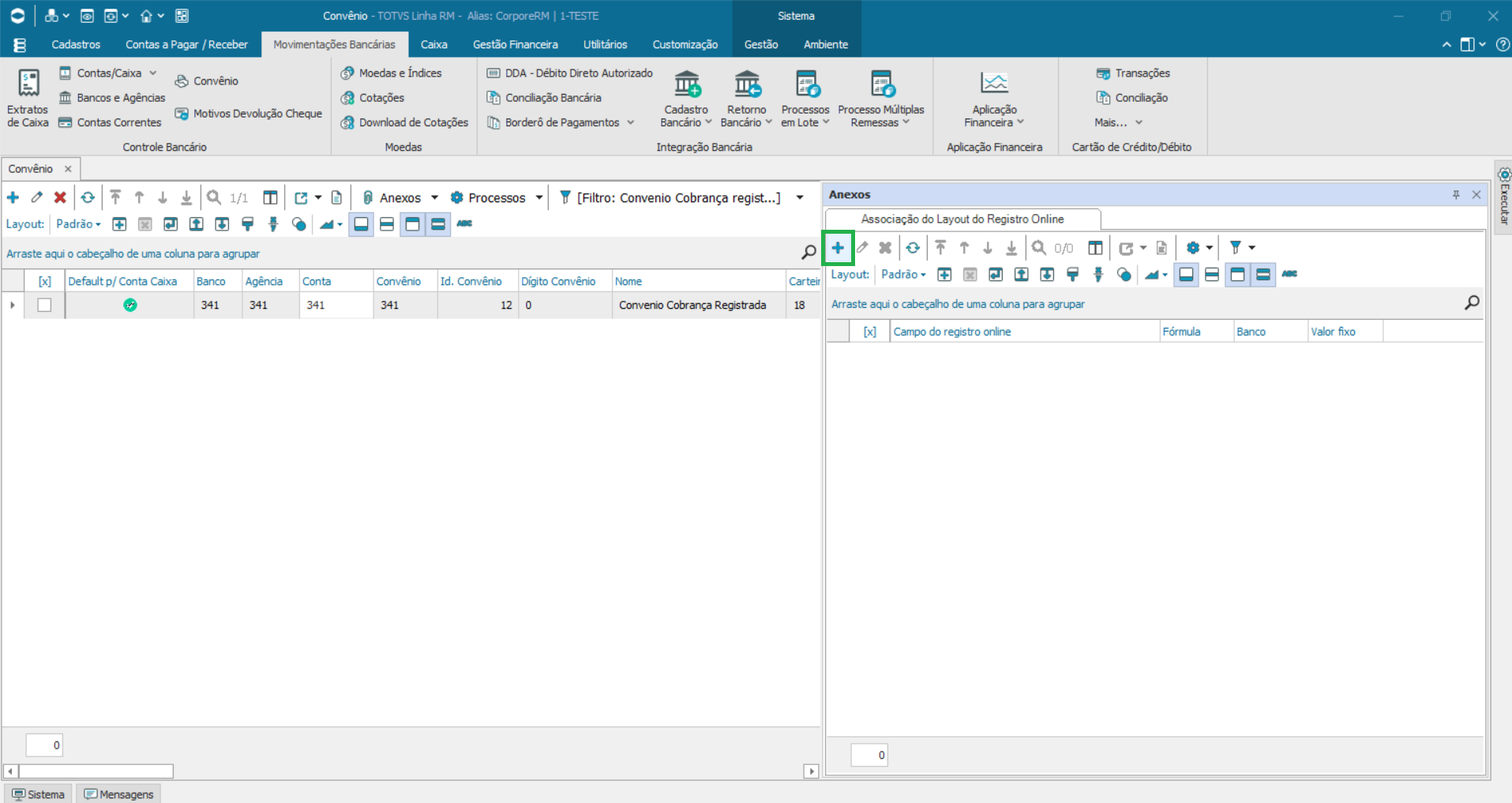1512x803 pixels.
Task: Open the Aplicação Financeira dropdown
Action: point(994,99)
